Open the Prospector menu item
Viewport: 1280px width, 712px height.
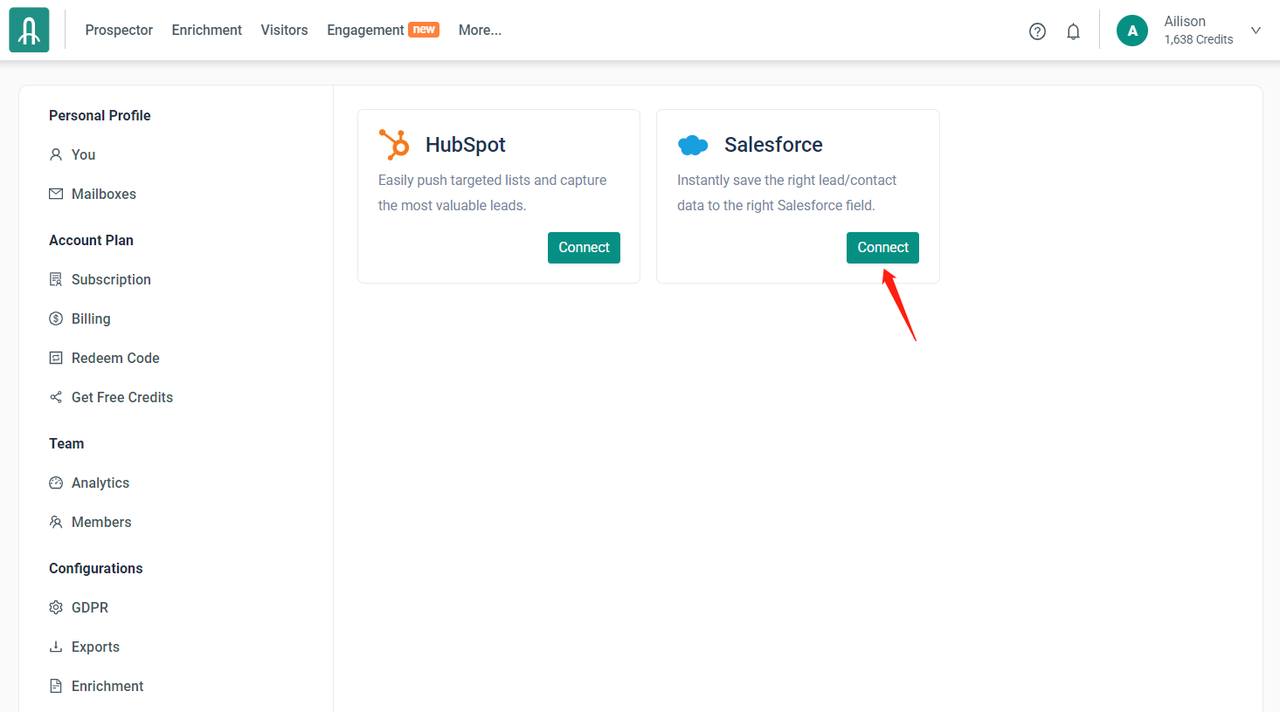coord(119,30)
